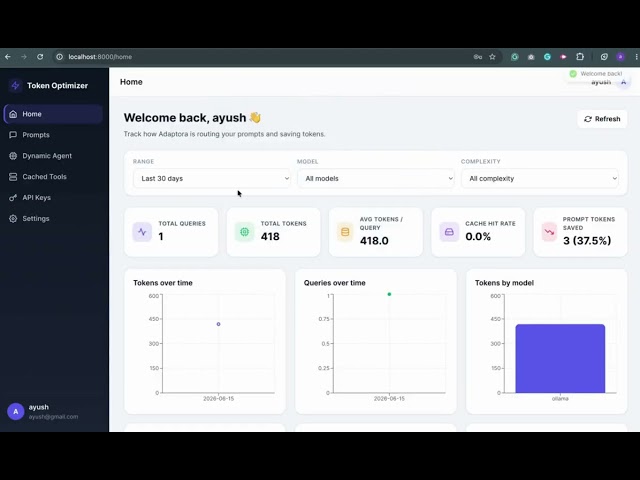Screen dimensions: 640x480
Task: Click the Dynamic Agent globe icon
Action: (13, 156)
